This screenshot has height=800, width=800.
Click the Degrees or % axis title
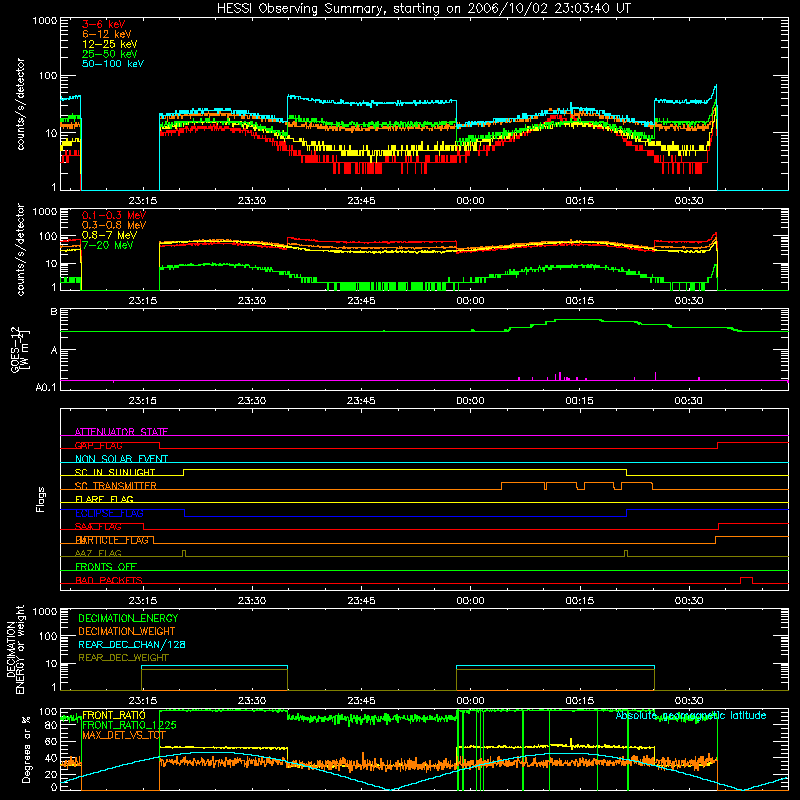pyautogui.click(x=26, y=749)
